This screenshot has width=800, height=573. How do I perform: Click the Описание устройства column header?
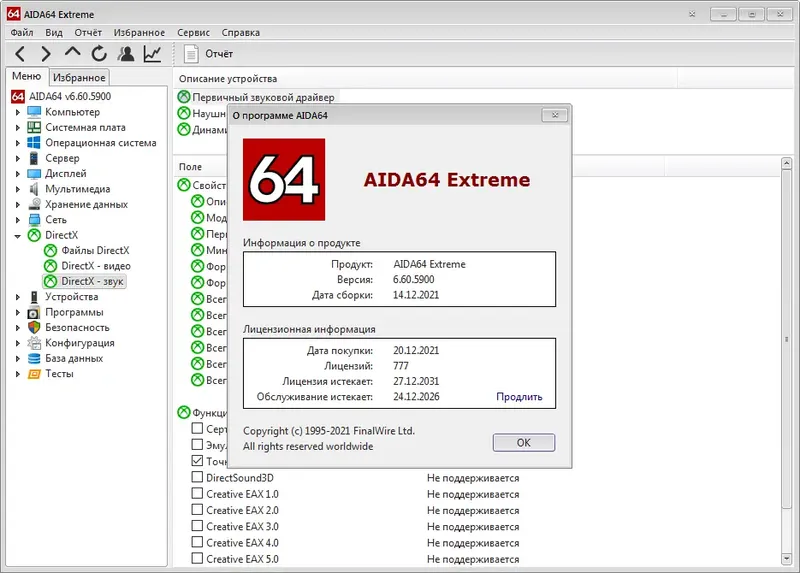click(x=426, y=79)
